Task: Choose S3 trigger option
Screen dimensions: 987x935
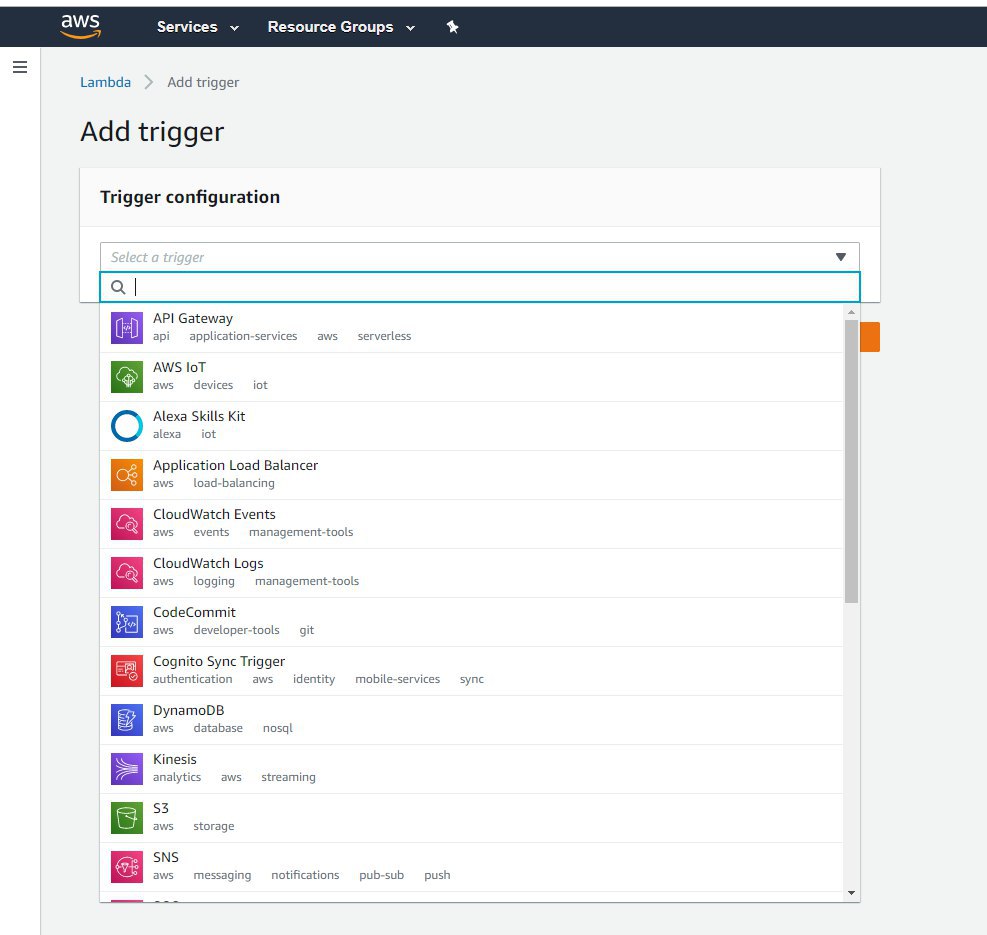Action: (471, 819)
